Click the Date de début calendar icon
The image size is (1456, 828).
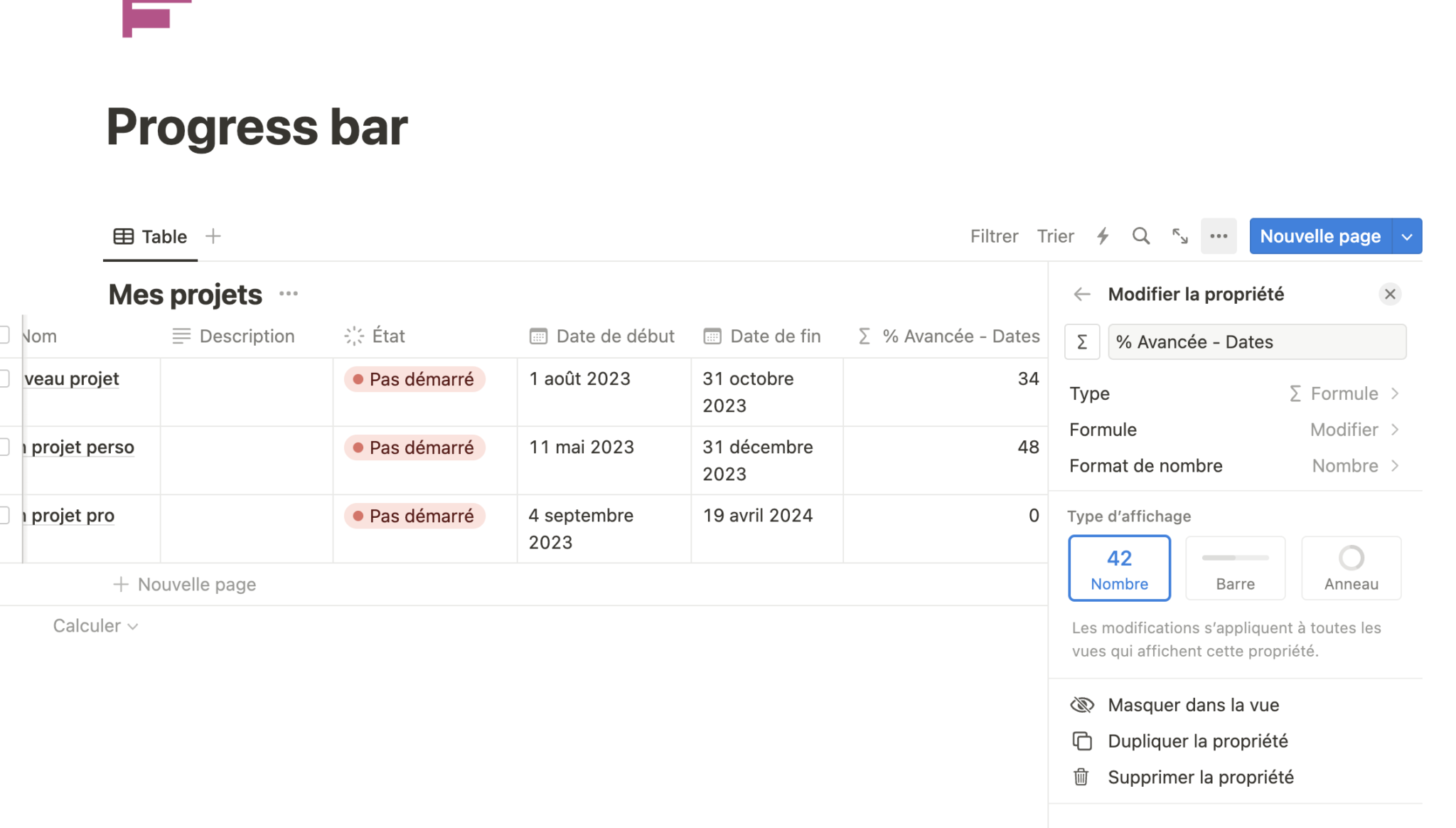(x=538, y=336)
